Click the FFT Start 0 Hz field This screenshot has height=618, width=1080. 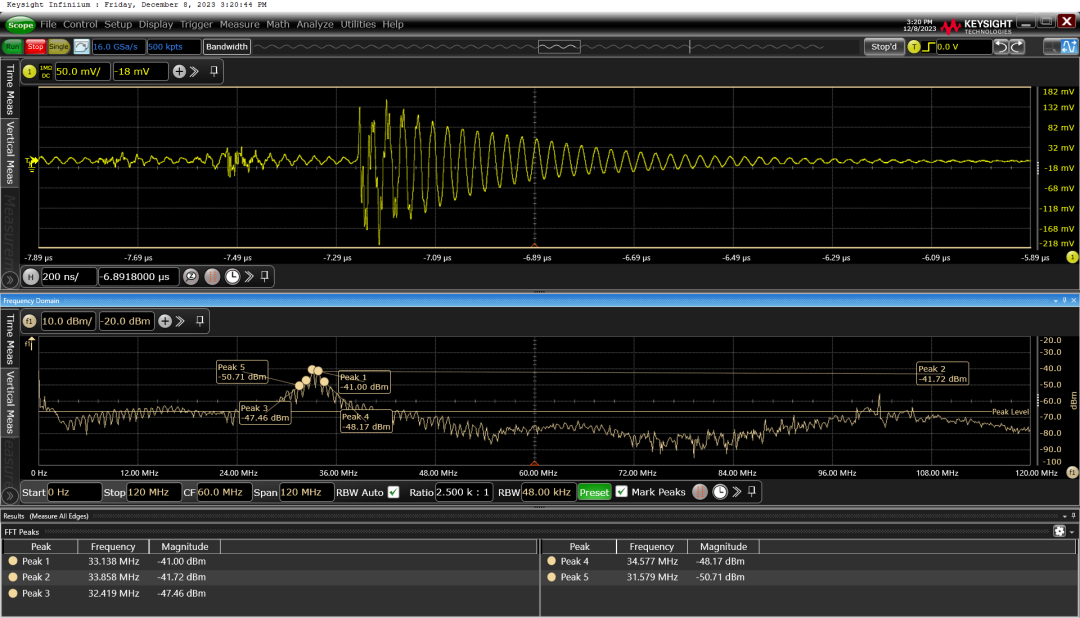point(74,493)
